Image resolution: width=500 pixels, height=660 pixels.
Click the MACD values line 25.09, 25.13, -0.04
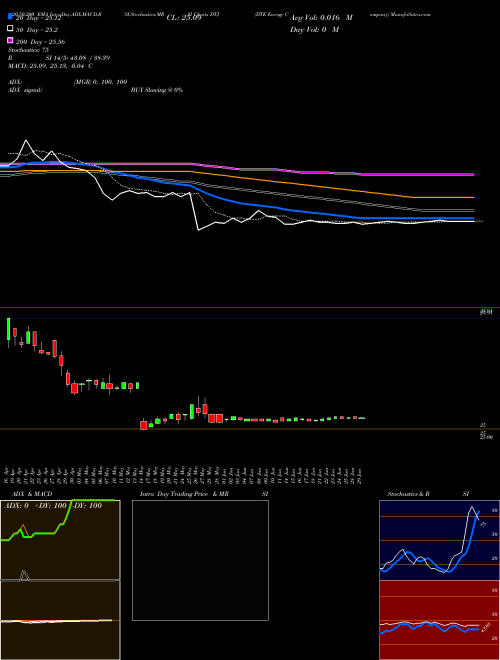tap(51, 66)
